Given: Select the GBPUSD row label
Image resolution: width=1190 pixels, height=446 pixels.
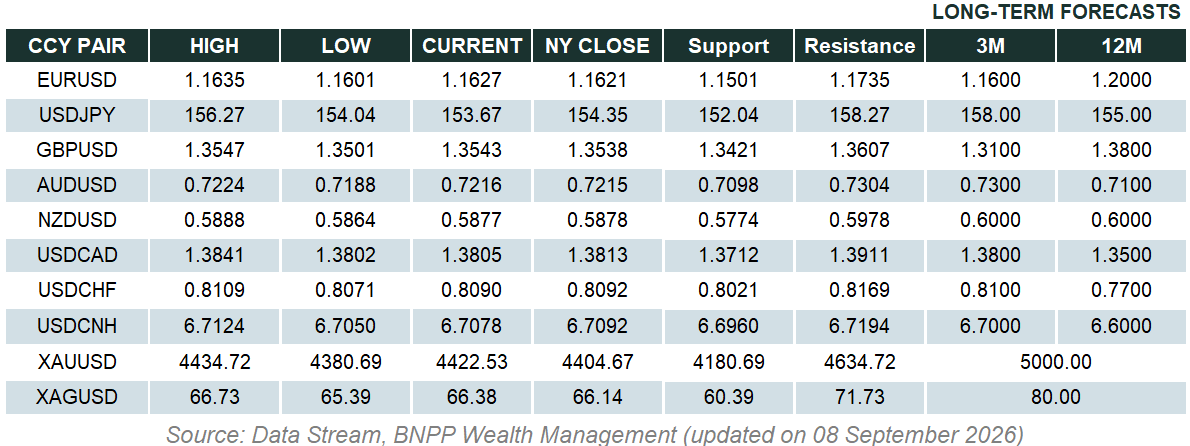Looking at the screenshot, I should pos(77,149).
